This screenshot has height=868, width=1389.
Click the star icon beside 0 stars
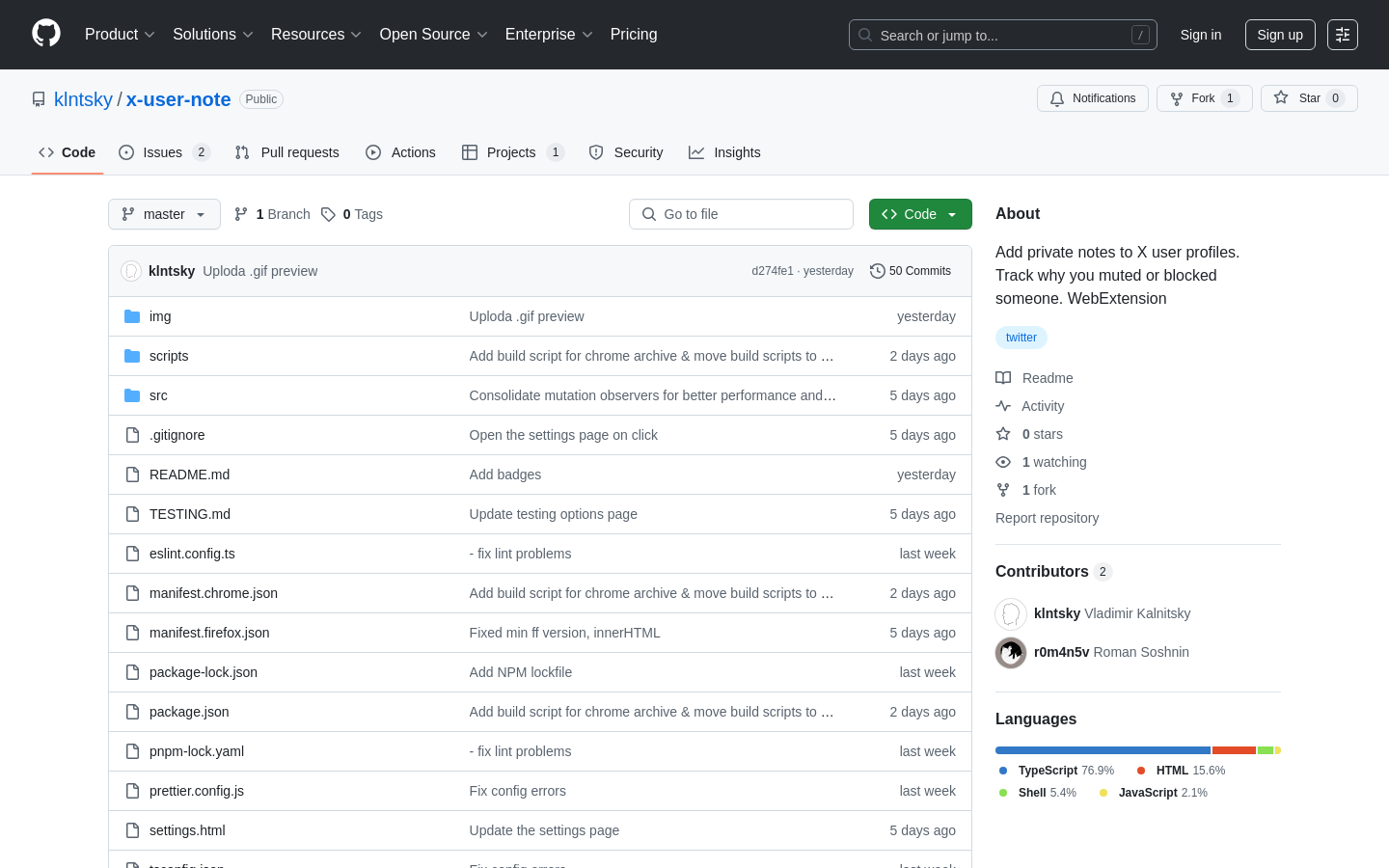pos(1003,434)
